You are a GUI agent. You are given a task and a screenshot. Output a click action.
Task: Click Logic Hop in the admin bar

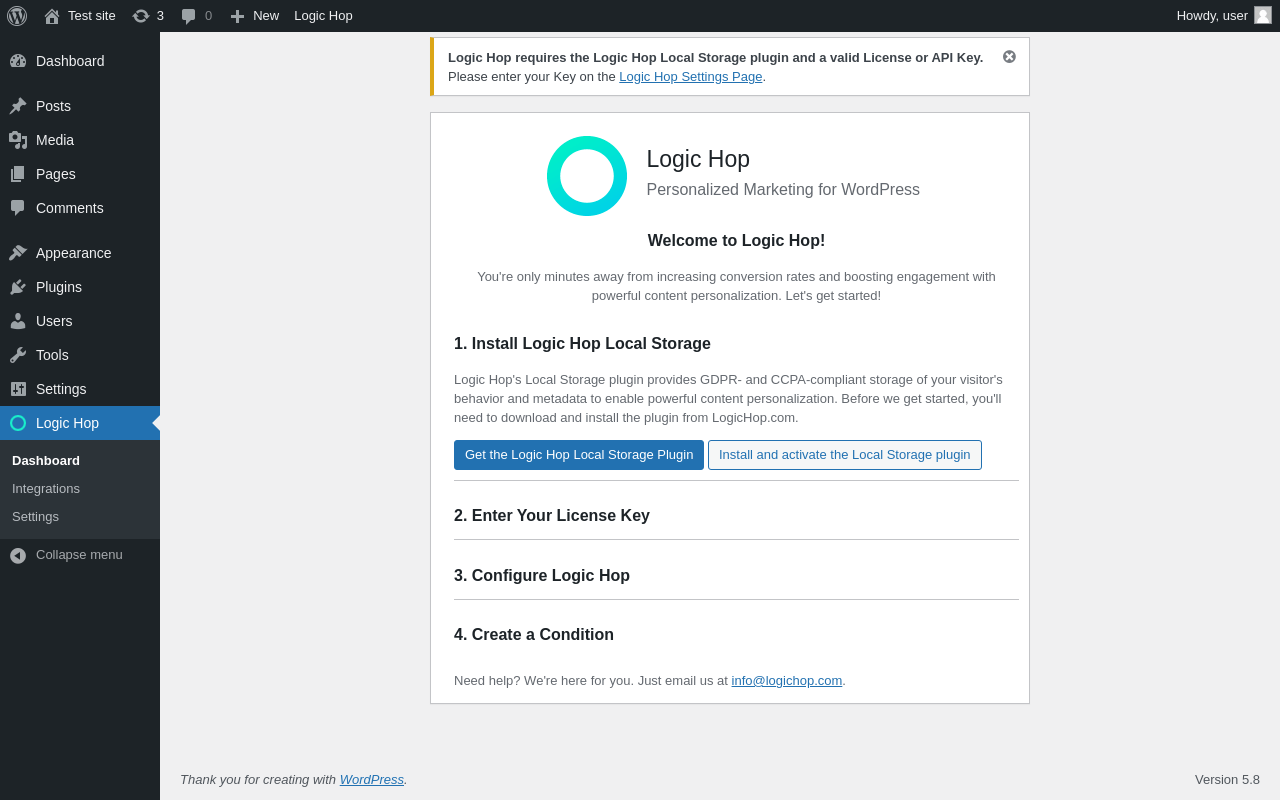323,16
